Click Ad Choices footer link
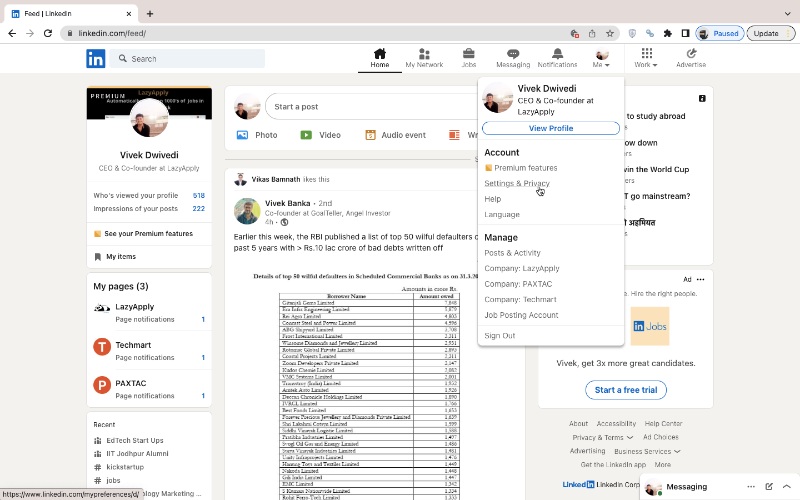The width and height of the screenshot is (800, 500). [661, 437]
